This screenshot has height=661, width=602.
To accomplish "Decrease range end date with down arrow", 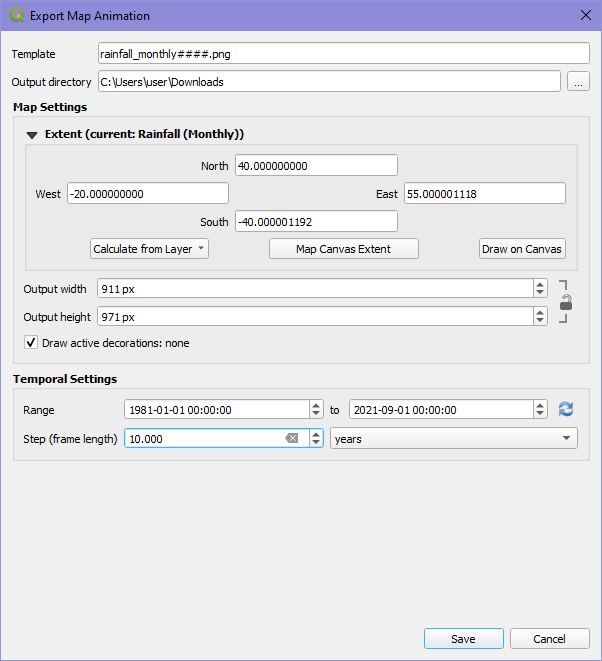I will pyautogui.click(x=540, y=414).
